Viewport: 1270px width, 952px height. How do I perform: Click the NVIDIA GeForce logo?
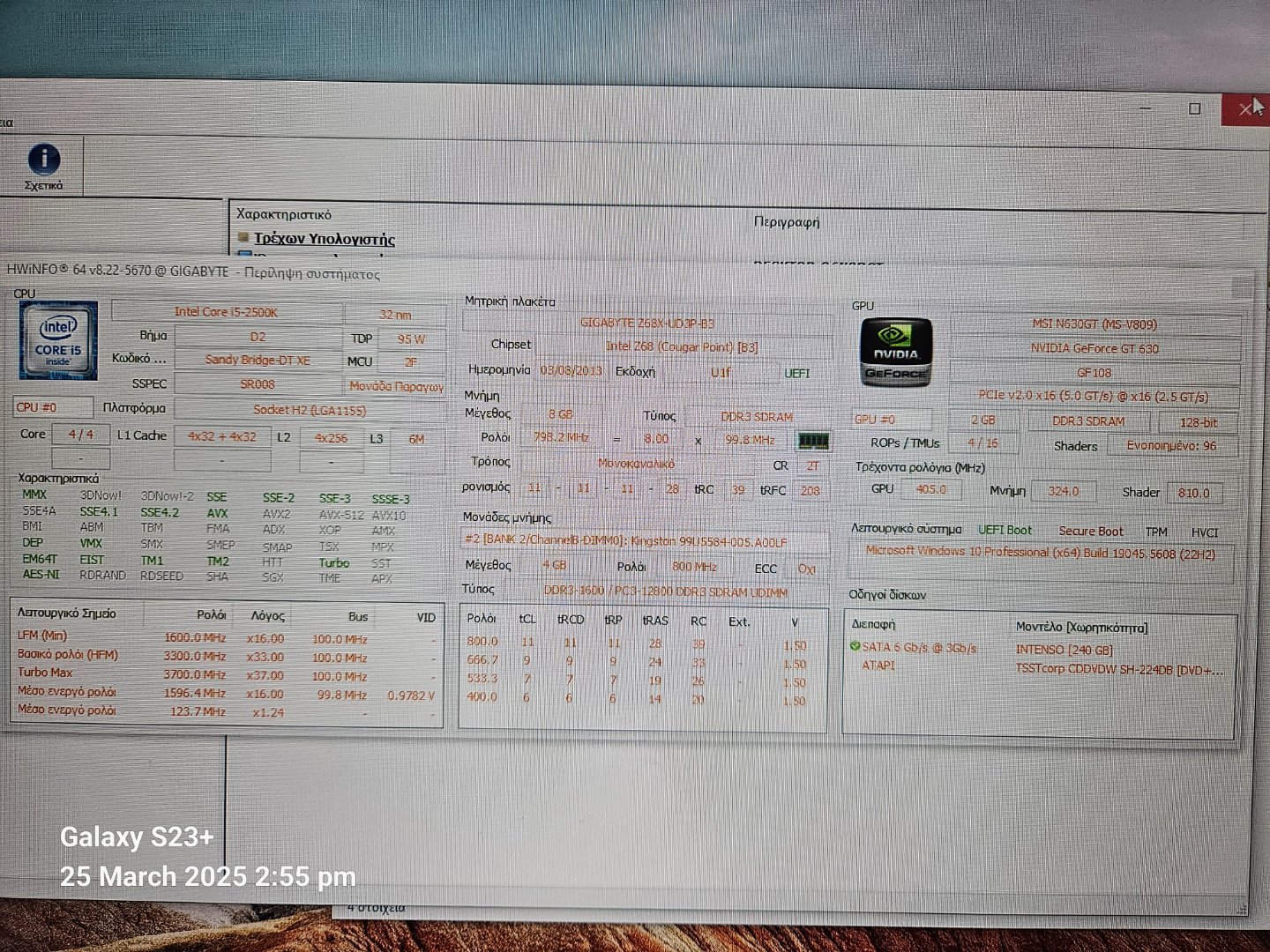[x=896, y=353]
